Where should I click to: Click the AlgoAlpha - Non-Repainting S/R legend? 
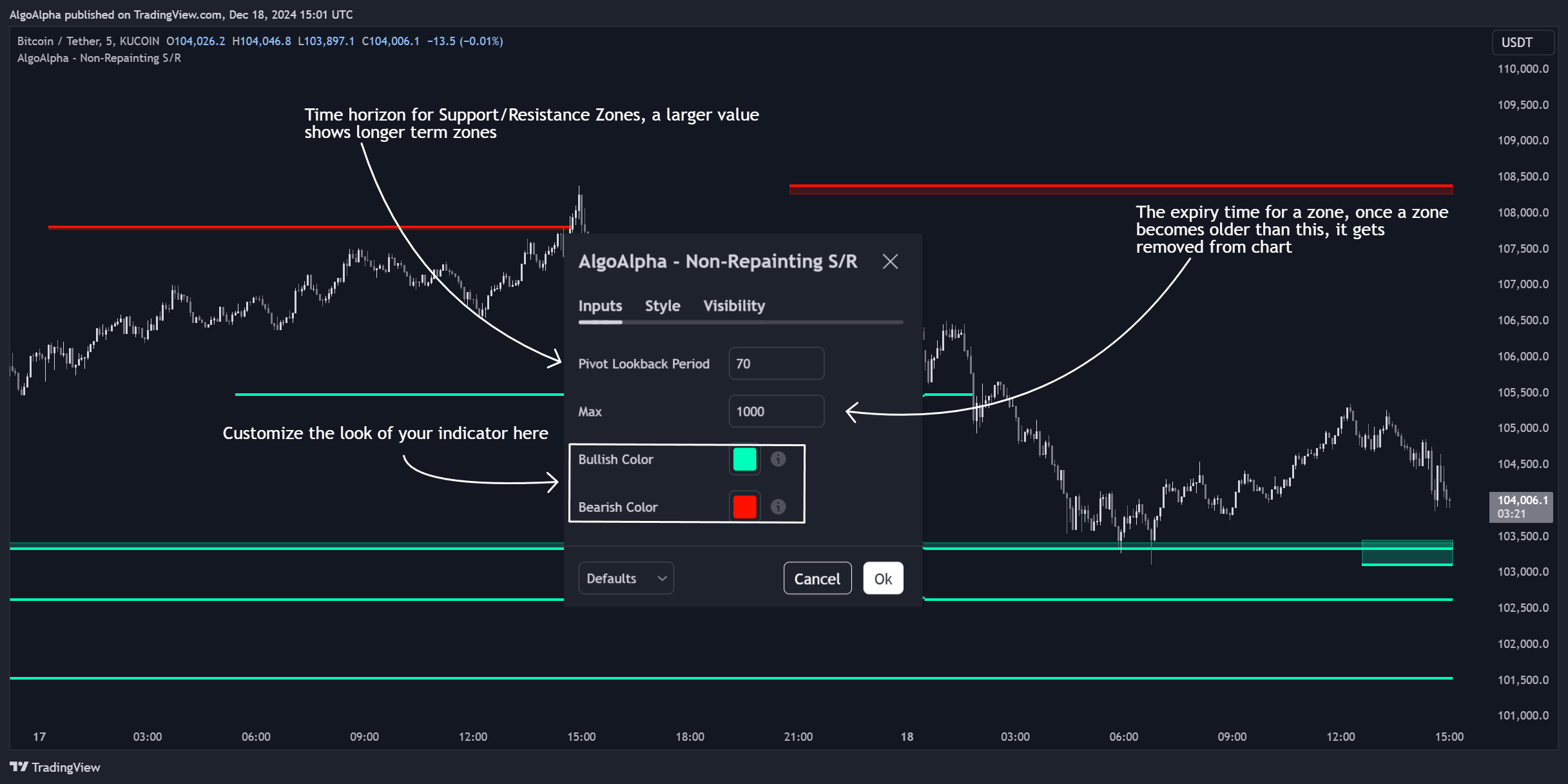click(x=99, y=58)
